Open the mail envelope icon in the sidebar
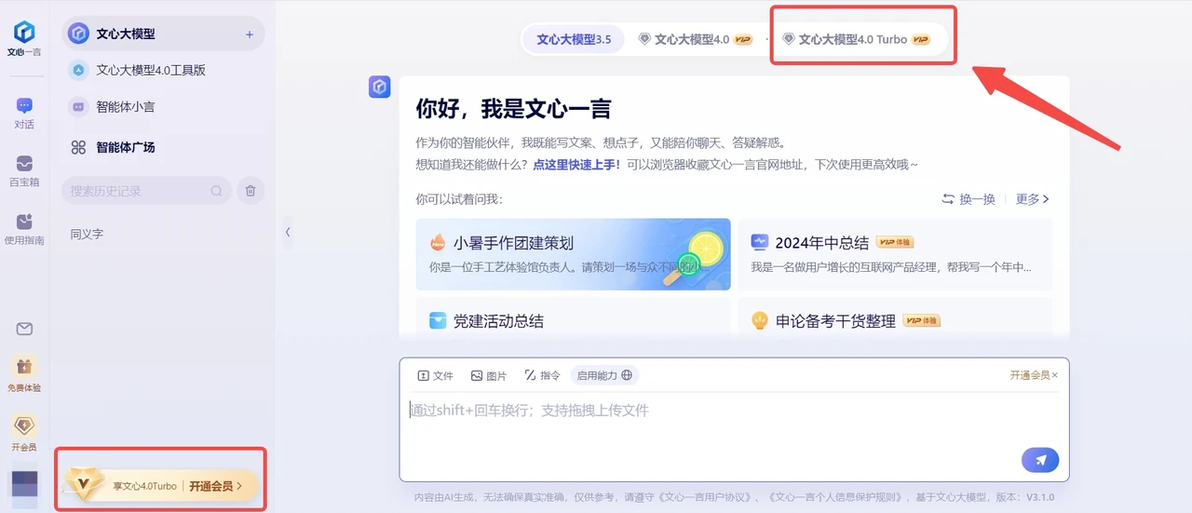 pyautogui.click(x=24, y=328)
